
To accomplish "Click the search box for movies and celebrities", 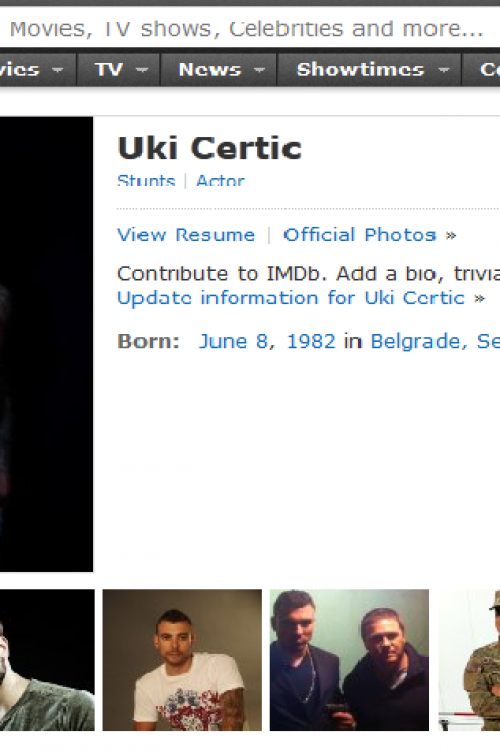I will (249, 29).
